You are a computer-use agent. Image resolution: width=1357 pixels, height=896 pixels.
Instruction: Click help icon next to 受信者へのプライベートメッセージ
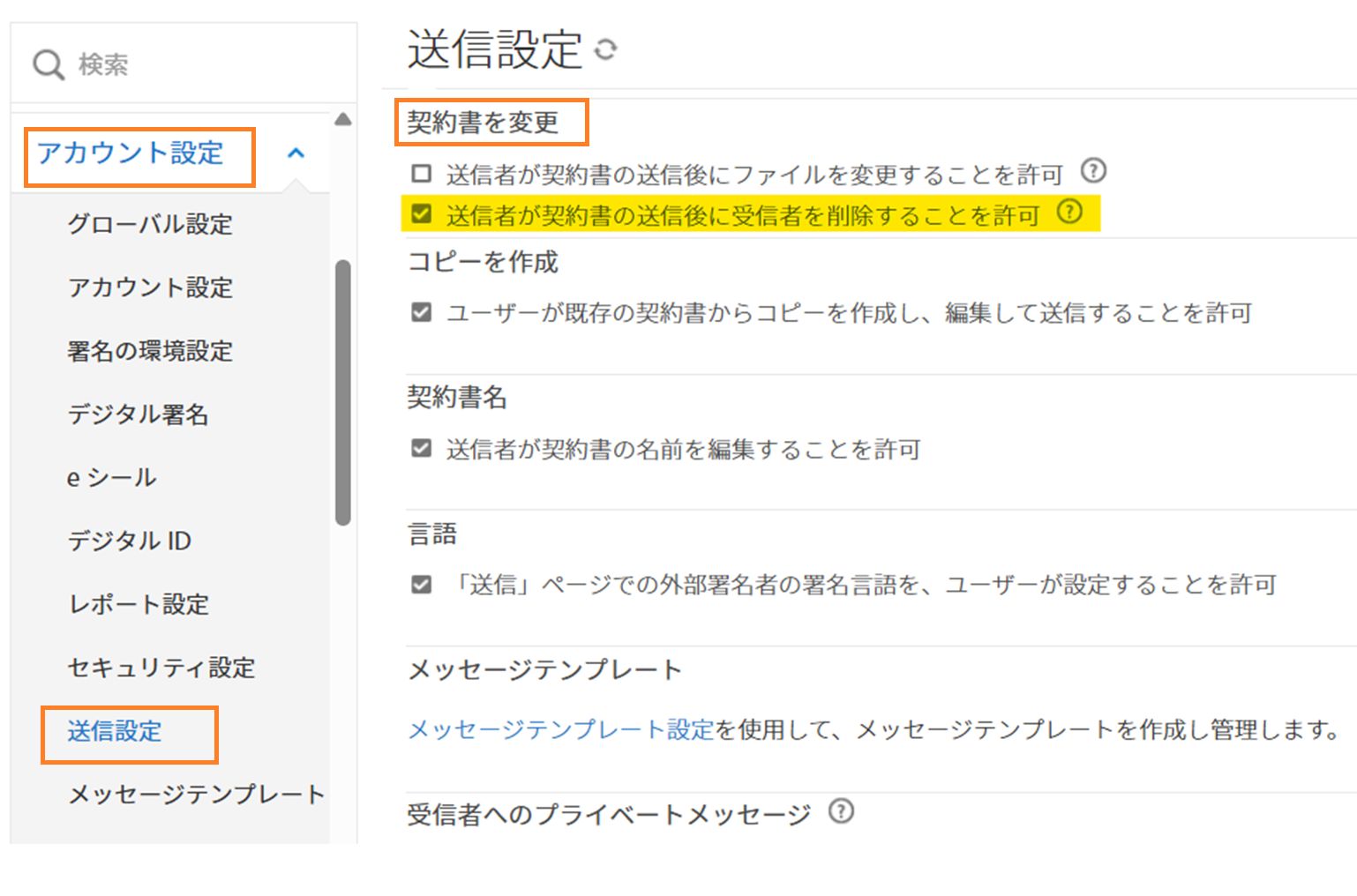(842, 812)
